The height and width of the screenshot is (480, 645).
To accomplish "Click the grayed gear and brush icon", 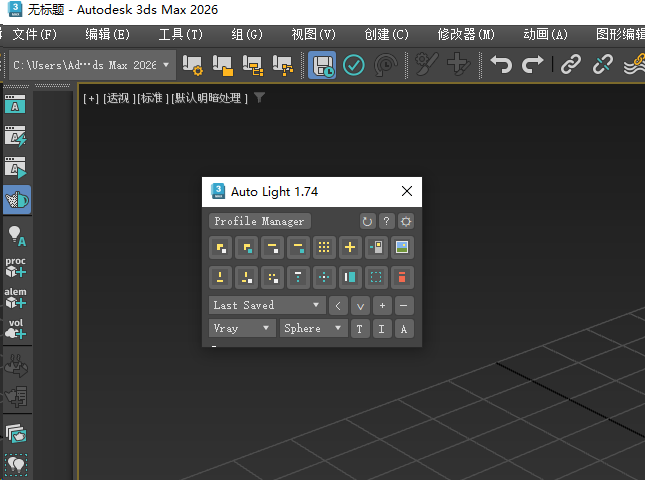I will (427, 65).
